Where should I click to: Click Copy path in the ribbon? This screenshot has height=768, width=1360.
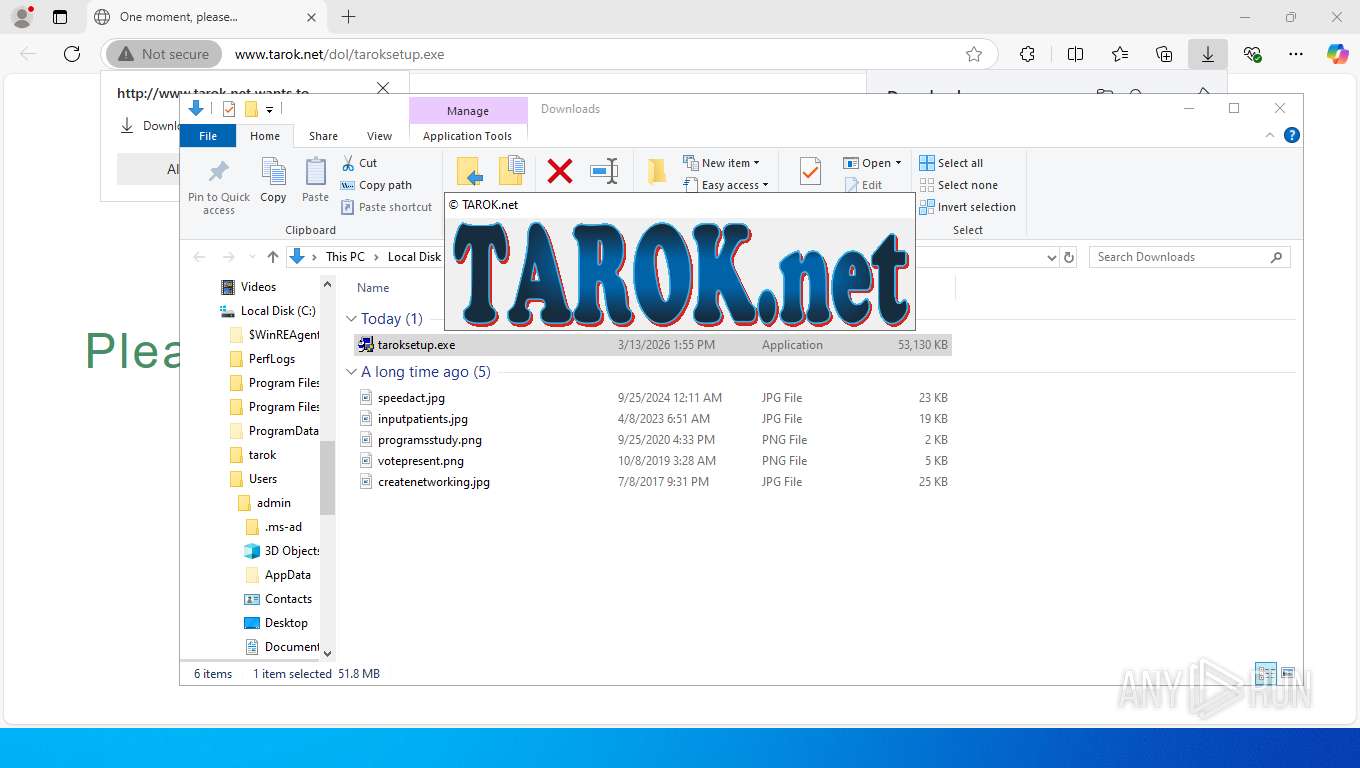pyautogui.click(x=376, y=185)
